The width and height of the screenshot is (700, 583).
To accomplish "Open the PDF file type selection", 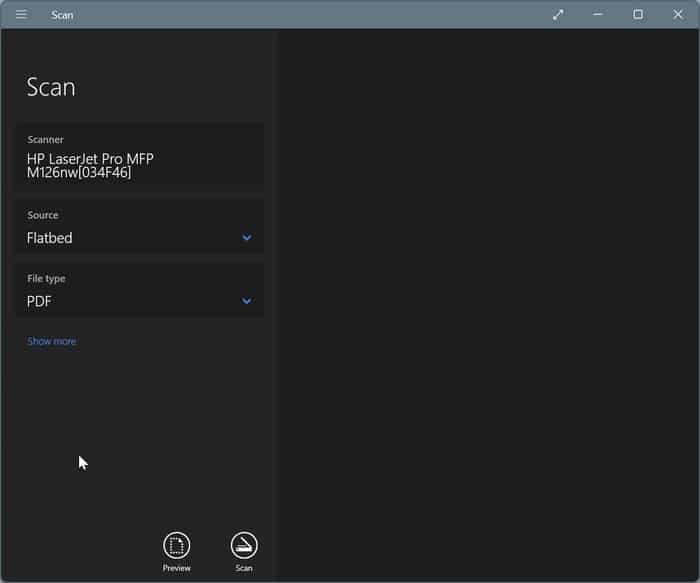I will [x=140, y=290].
